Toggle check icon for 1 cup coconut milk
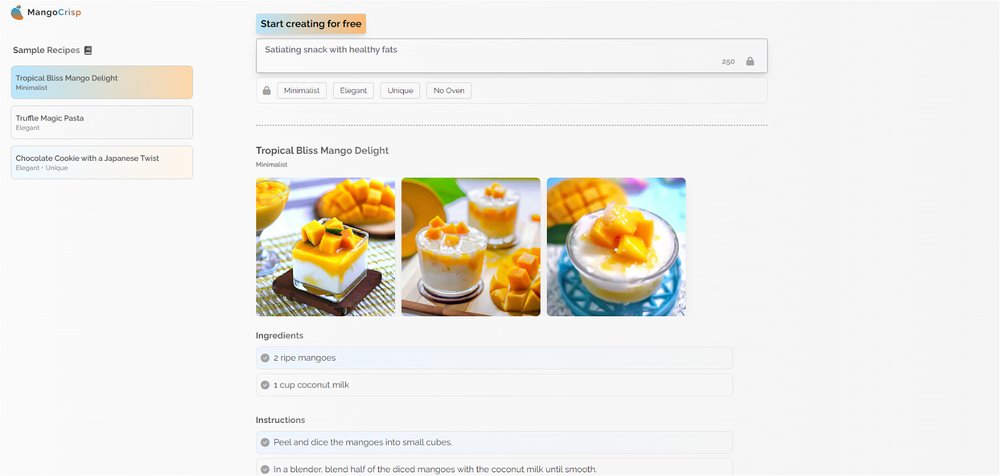Viewport: 1000px width, 476px height. (265, 385)
